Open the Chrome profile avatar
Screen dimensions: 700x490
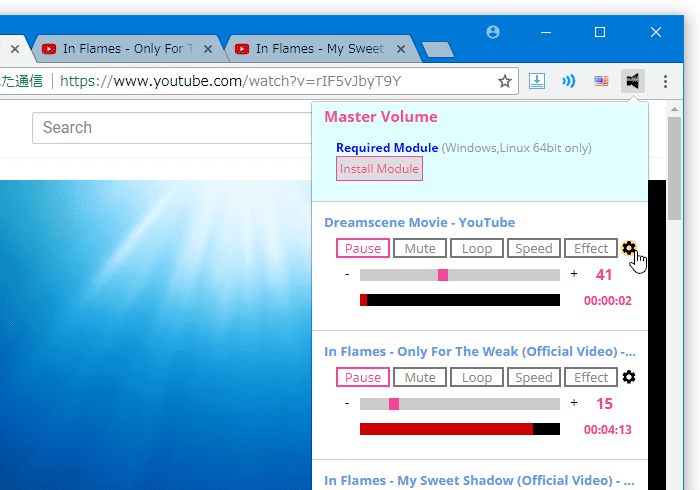pos(493,32)
